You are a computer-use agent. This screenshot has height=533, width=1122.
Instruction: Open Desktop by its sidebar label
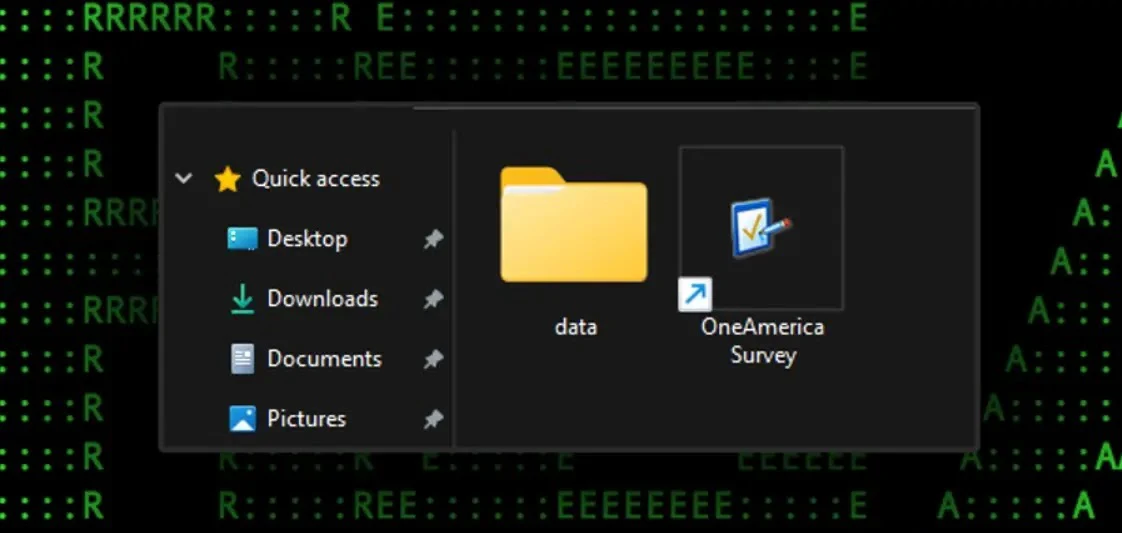coord(307,239)
